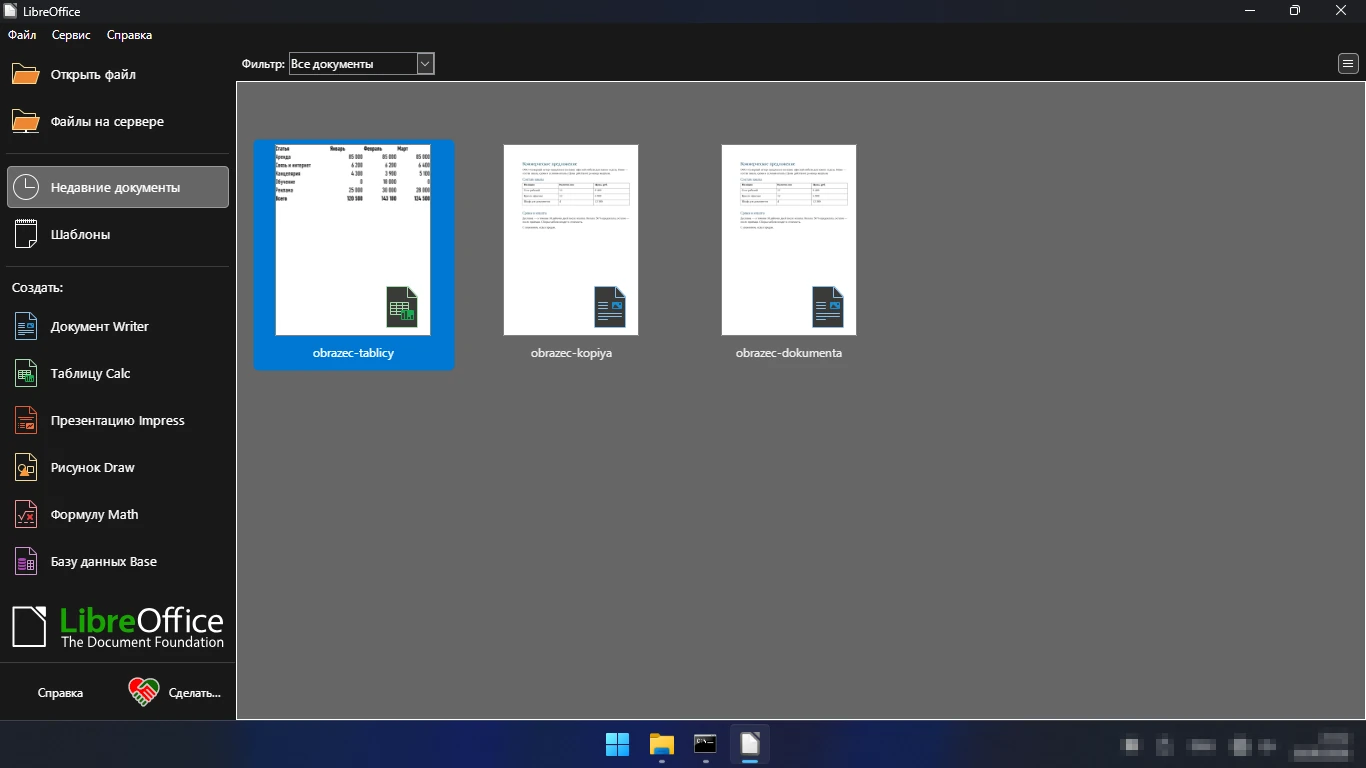Click the file name obrazec-dokumenta
1366x768 pixels.
(789, 353)
